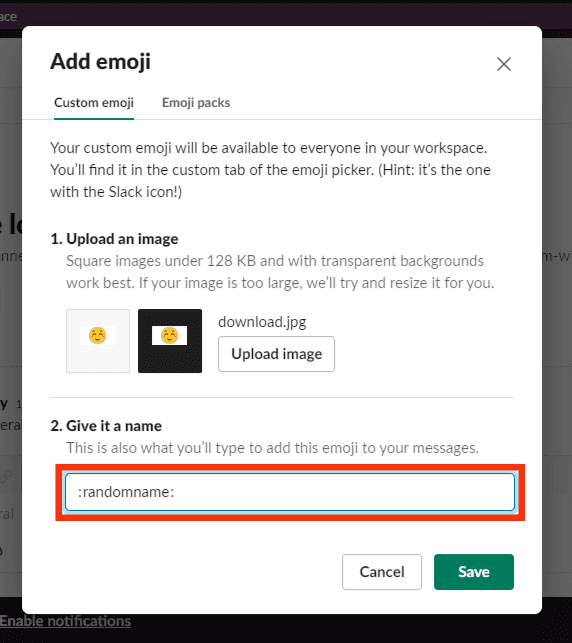Select the smiley preview on dark background
This screenshot has height=643, width=572.
tap(170, 341)
